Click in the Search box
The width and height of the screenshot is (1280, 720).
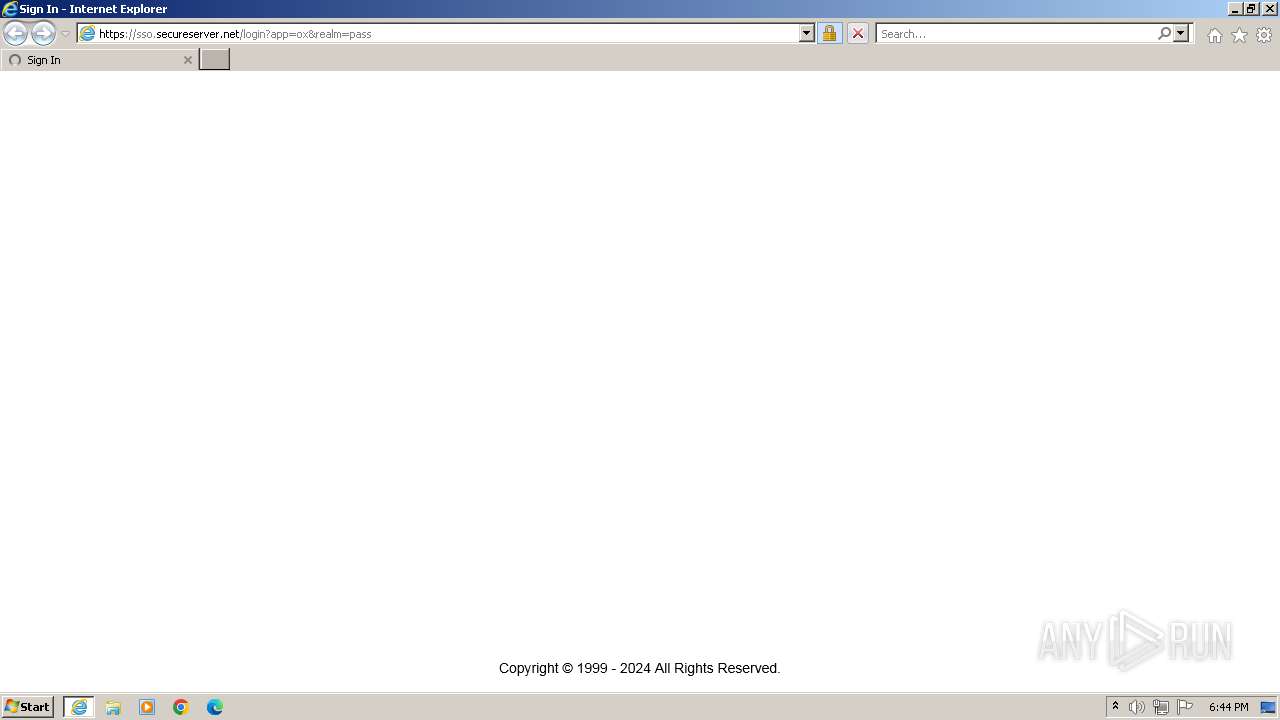point(1015,34)
